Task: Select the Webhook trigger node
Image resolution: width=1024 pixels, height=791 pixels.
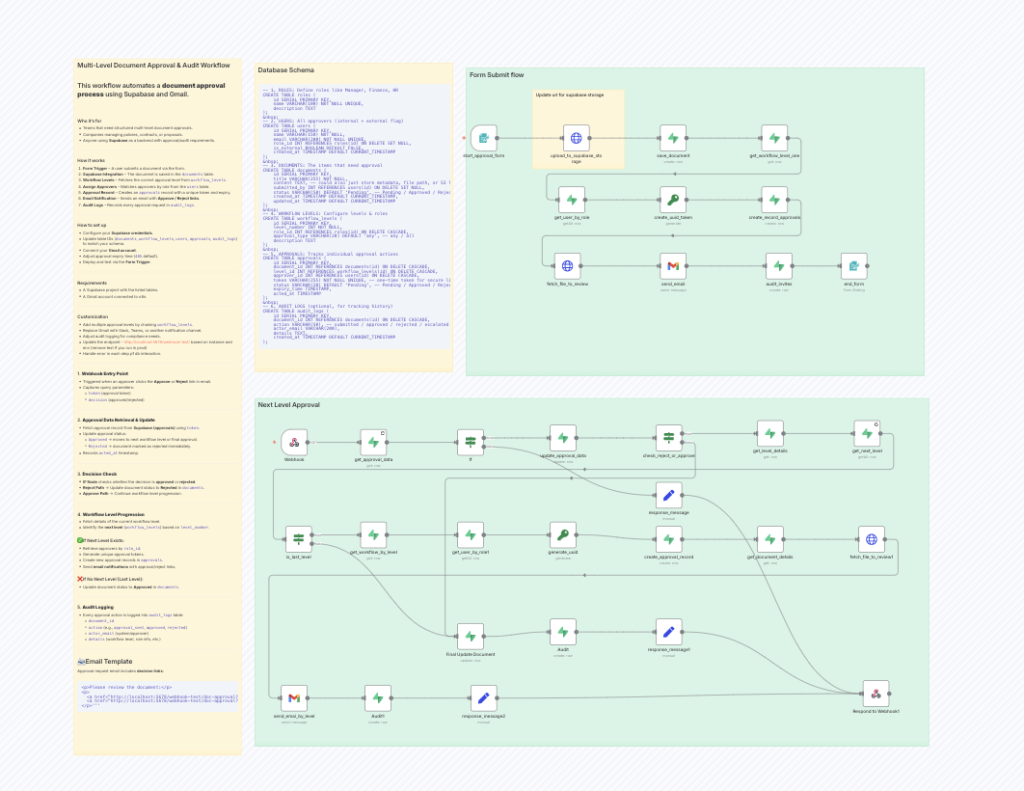Action: (293, 440)
